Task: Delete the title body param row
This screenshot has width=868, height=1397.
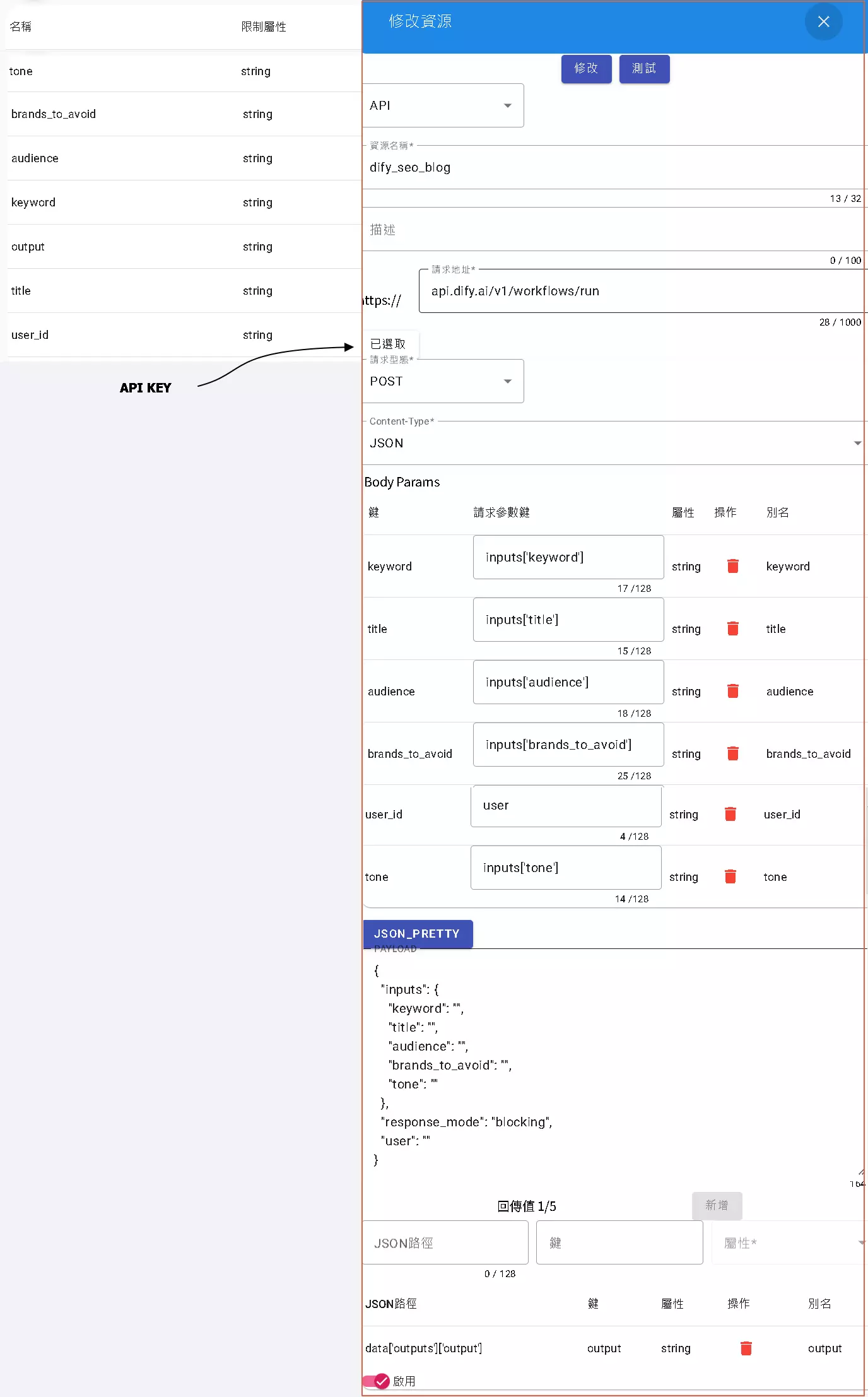Action: 732,628
